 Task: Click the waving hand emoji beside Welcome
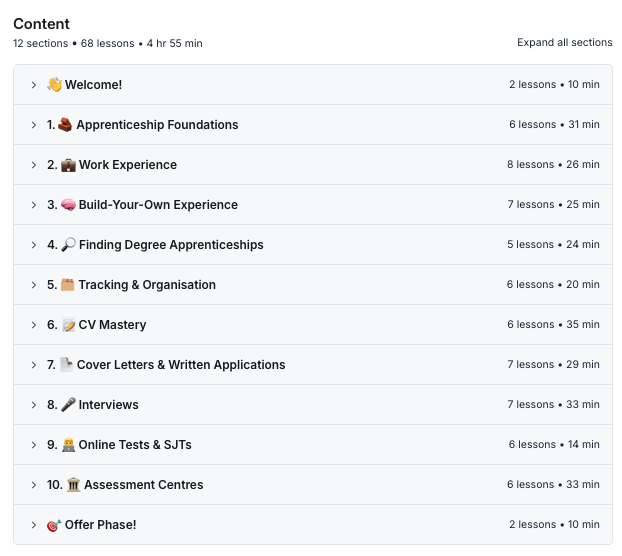pyautogui.click(x=54, y=85)
